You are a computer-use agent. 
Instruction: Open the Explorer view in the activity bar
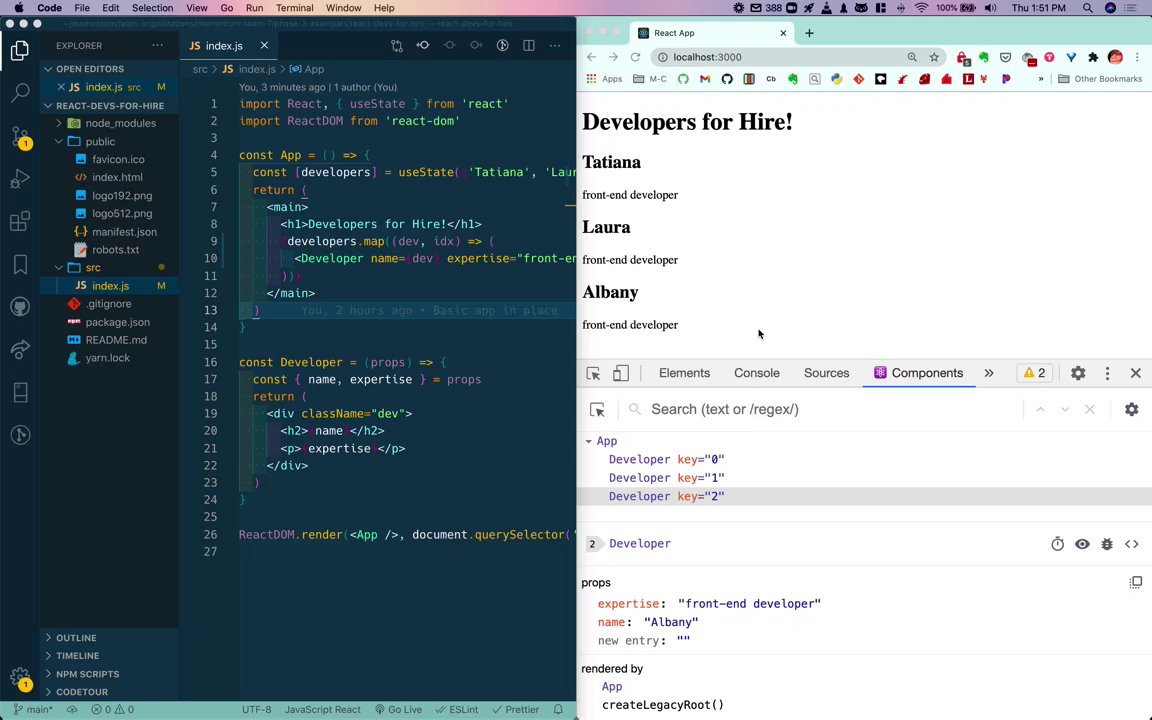(20, 50)
